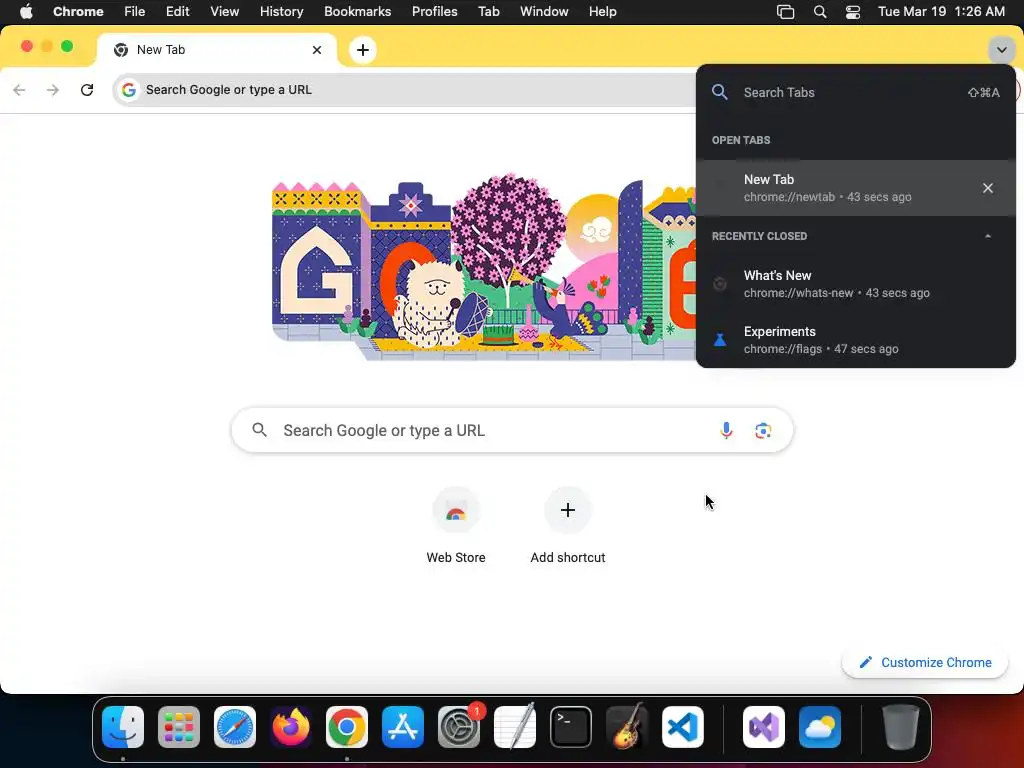Open the History menu
The width and height of the screenshot is (1024, 768).
click(x=281, y=12)
